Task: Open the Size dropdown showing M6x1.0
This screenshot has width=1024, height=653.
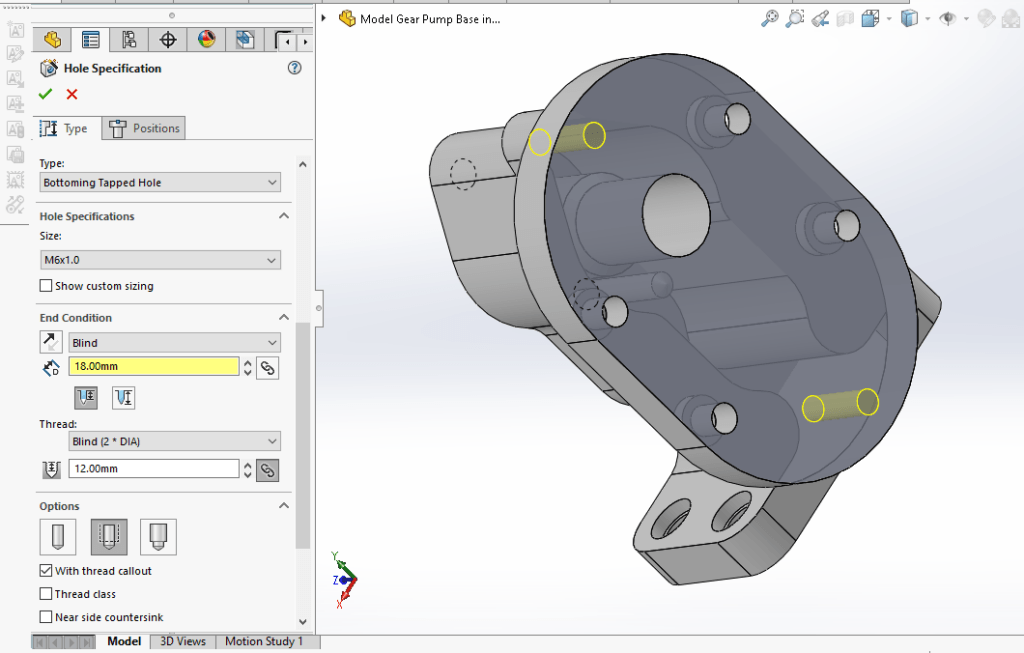Action: pyautogui.click(x=160, y=259)
